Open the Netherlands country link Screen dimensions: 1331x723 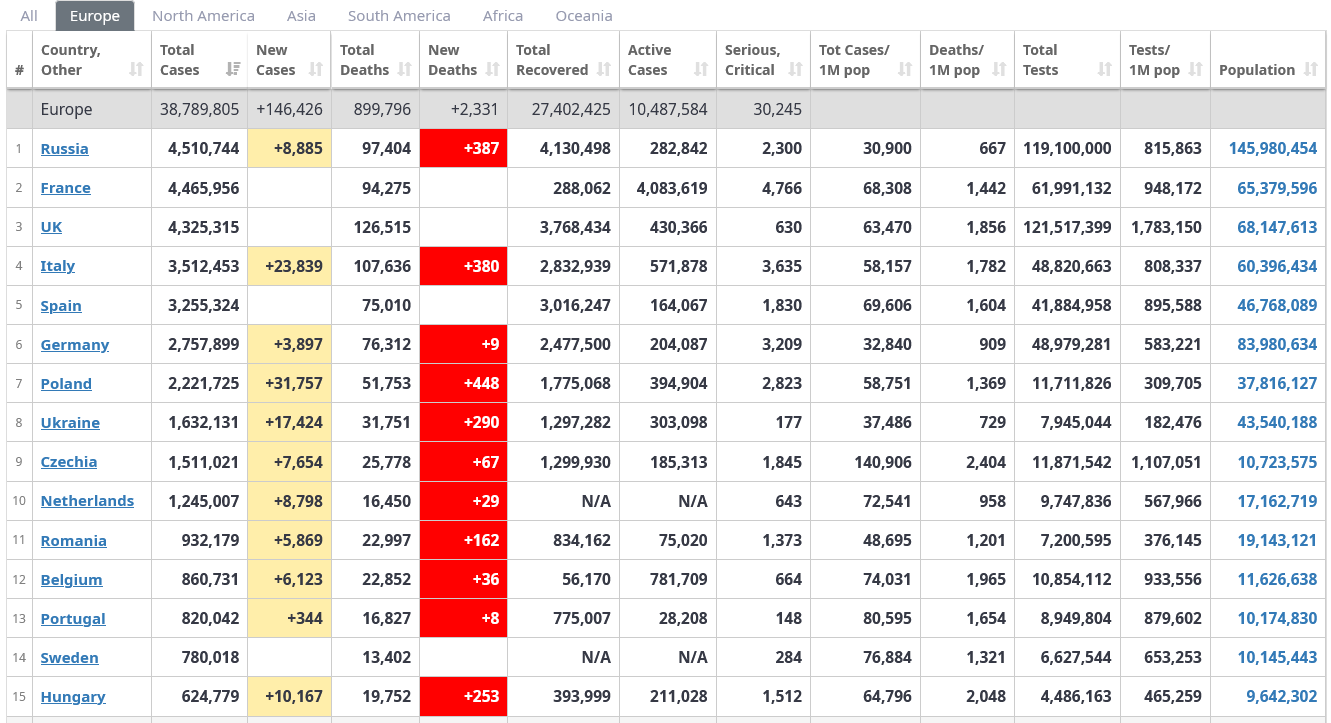click(87, 501)
